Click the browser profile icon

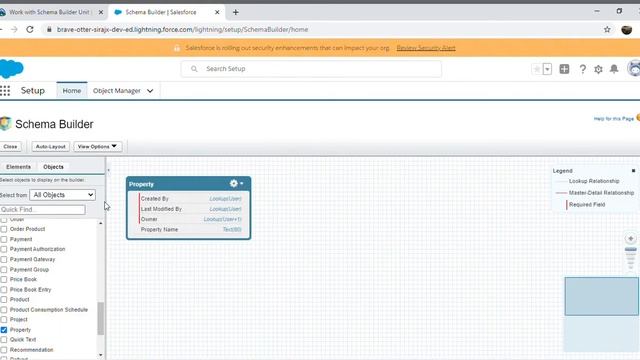pyautogui.click(x=627, y=29)
